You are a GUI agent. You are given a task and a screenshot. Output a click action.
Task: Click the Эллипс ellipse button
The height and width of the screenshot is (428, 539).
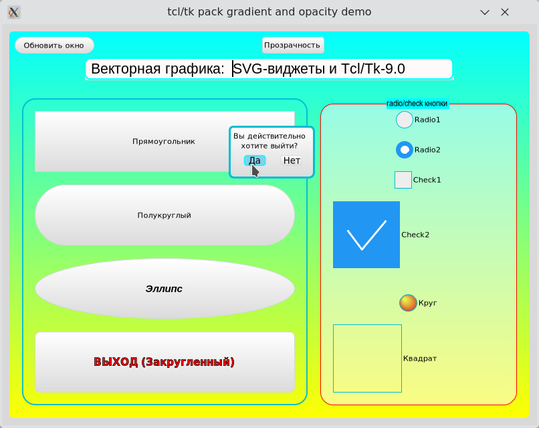165,289
